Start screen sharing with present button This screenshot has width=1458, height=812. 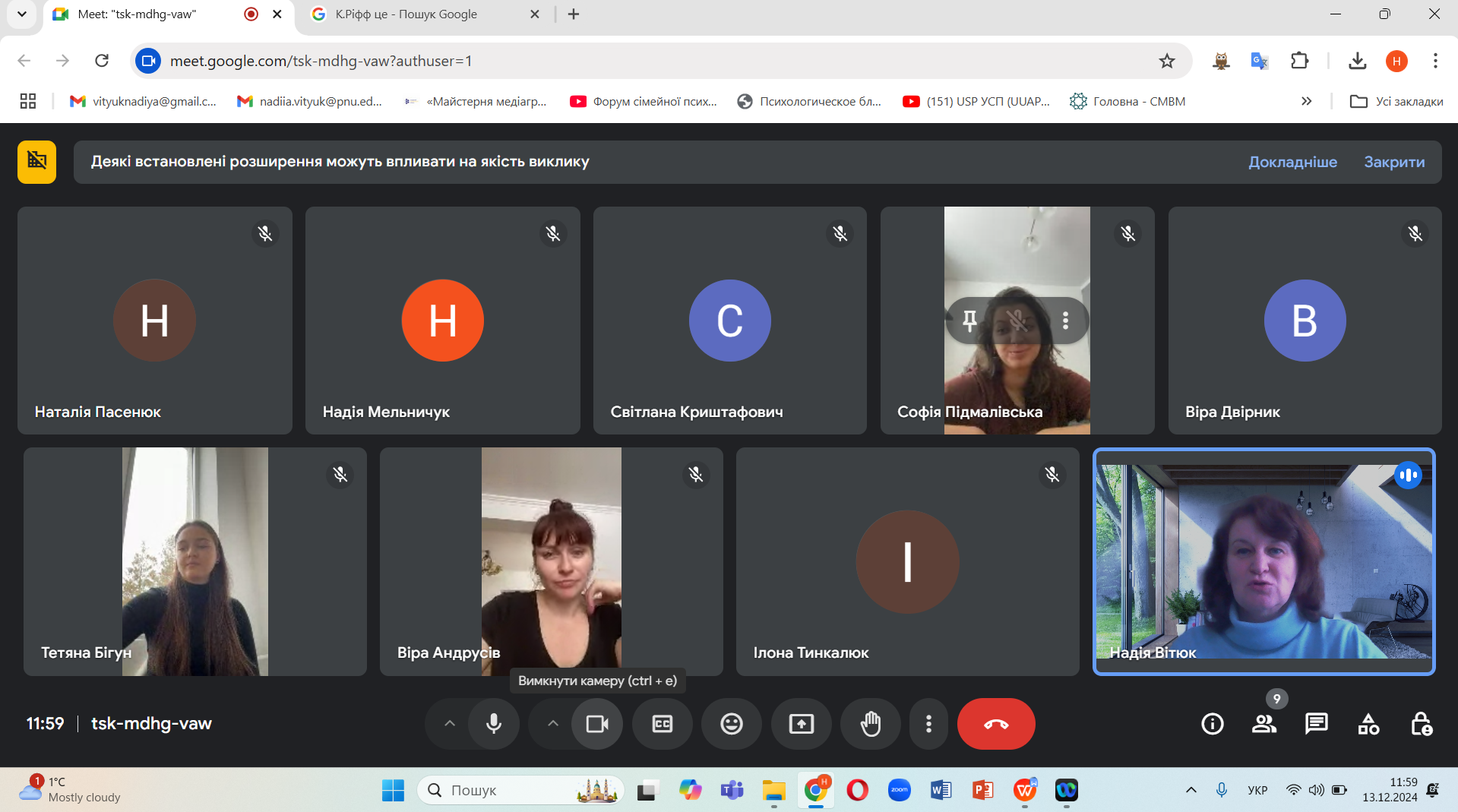(801, 724)
